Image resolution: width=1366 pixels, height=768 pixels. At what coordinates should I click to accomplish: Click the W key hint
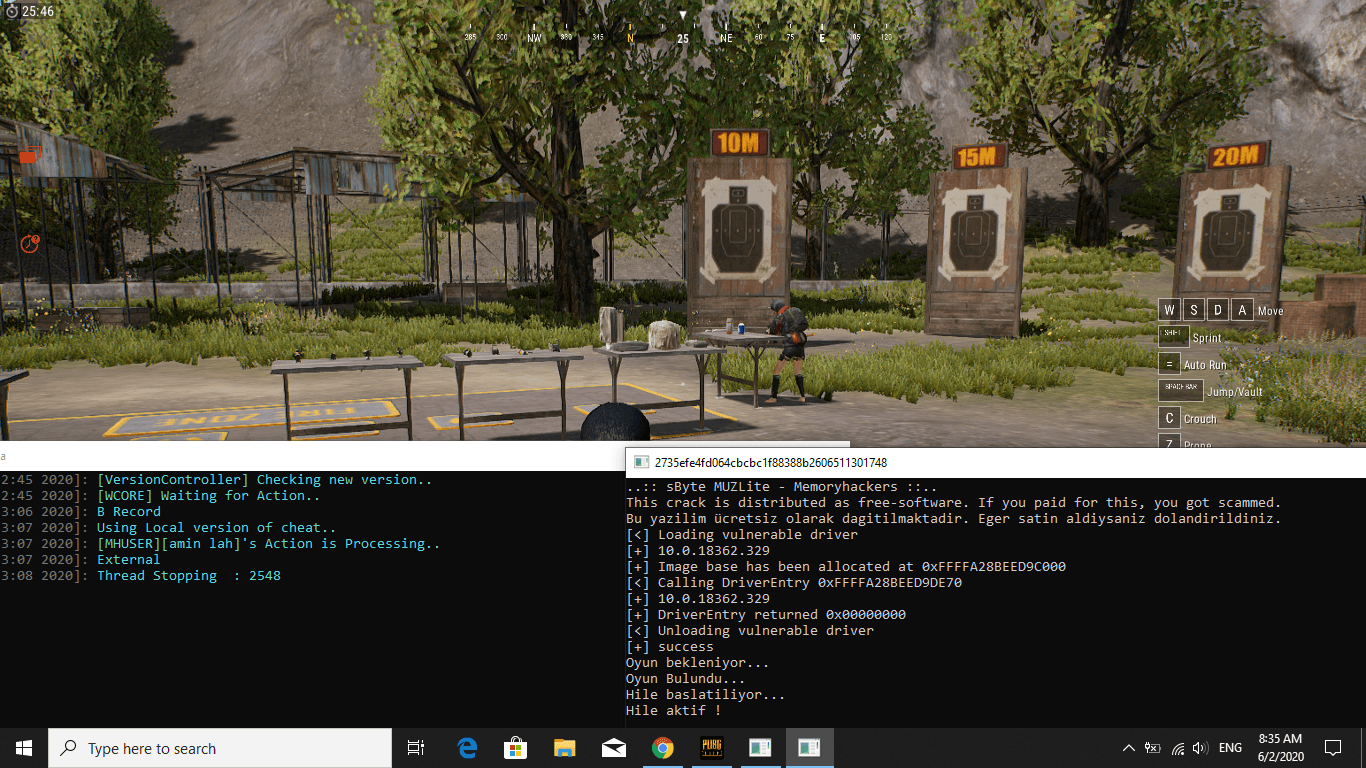(x=1169, y=310)
